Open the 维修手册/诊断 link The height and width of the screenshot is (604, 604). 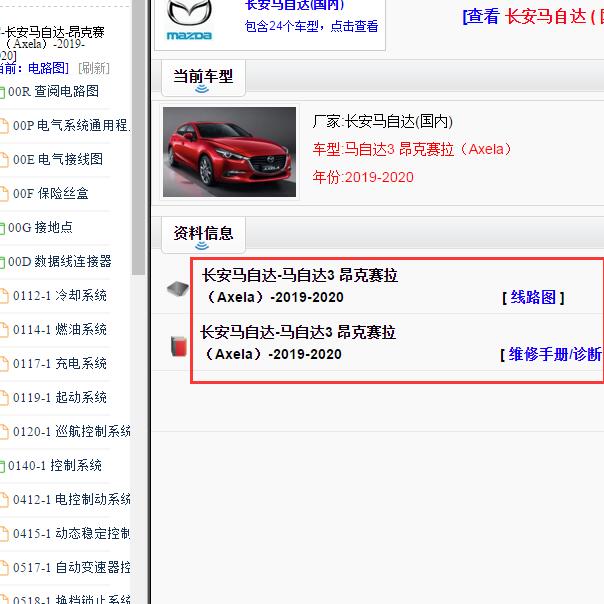[555, 354]
